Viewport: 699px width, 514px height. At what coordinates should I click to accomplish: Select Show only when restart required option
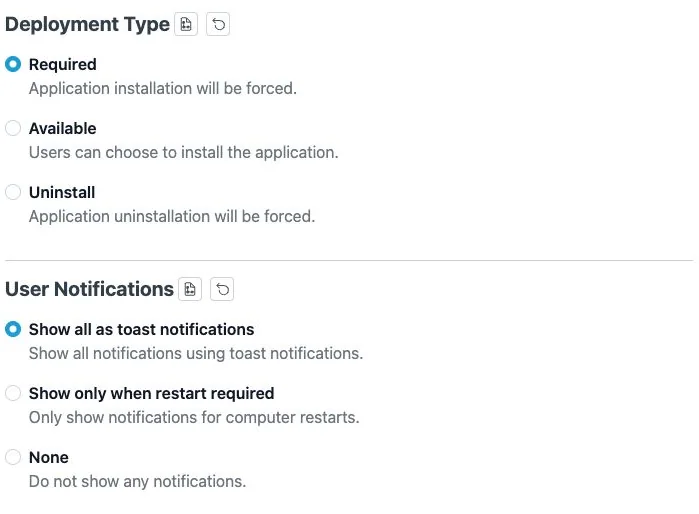[13, 393]
